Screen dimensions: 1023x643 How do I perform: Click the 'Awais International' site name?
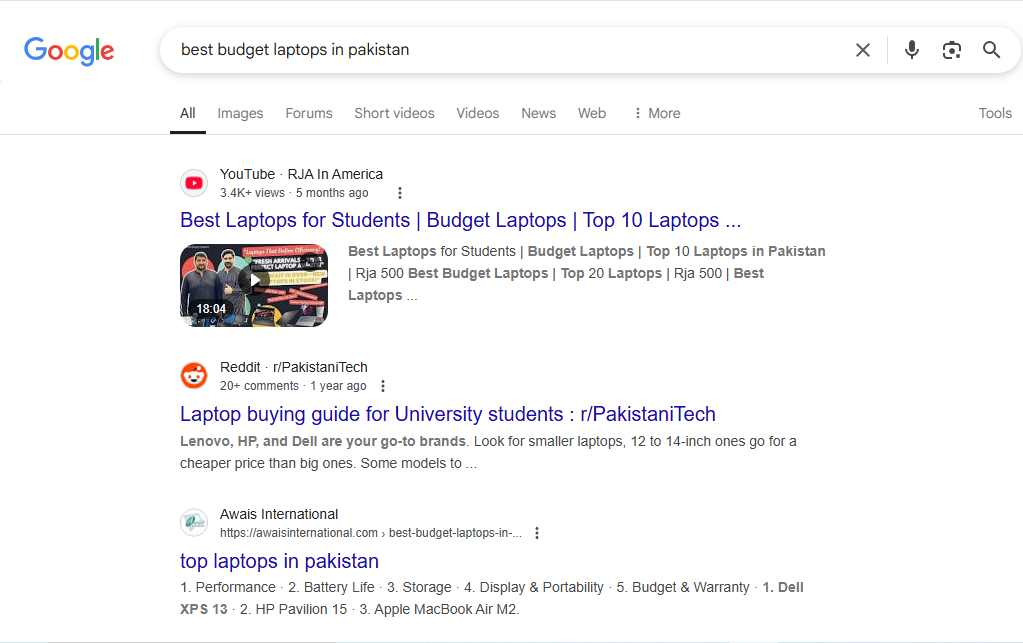279,514
